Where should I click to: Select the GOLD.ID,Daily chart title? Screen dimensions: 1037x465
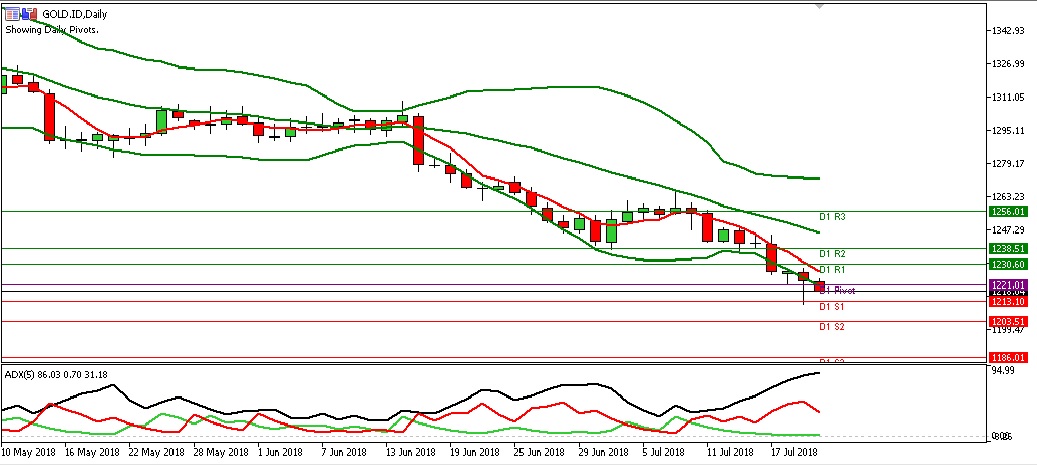(x=74, y=14)
